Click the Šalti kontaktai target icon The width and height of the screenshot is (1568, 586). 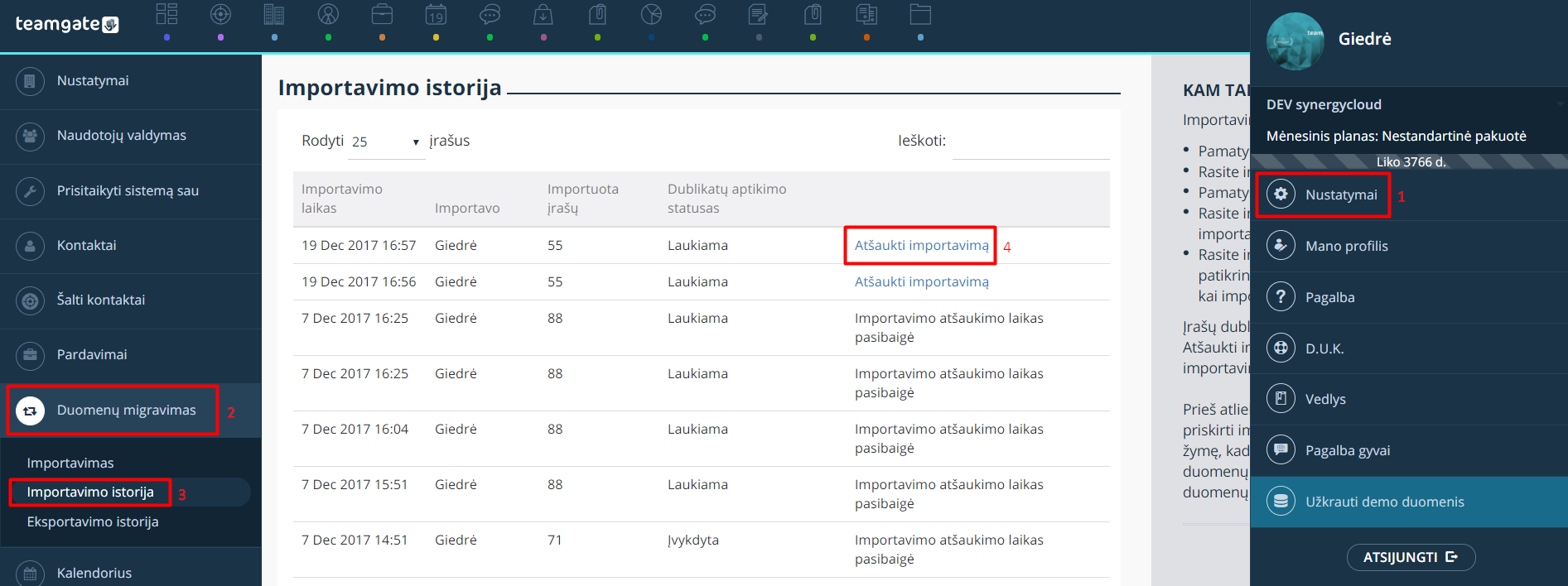pos(30,300)
